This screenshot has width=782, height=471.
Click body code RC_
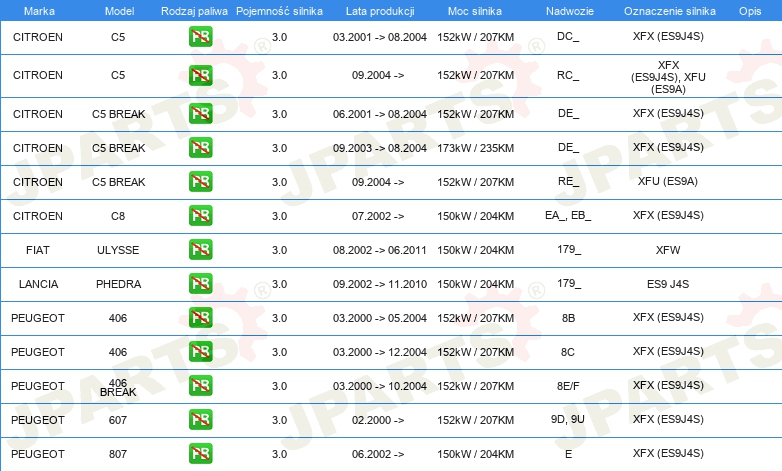click(x=568, y=75)
